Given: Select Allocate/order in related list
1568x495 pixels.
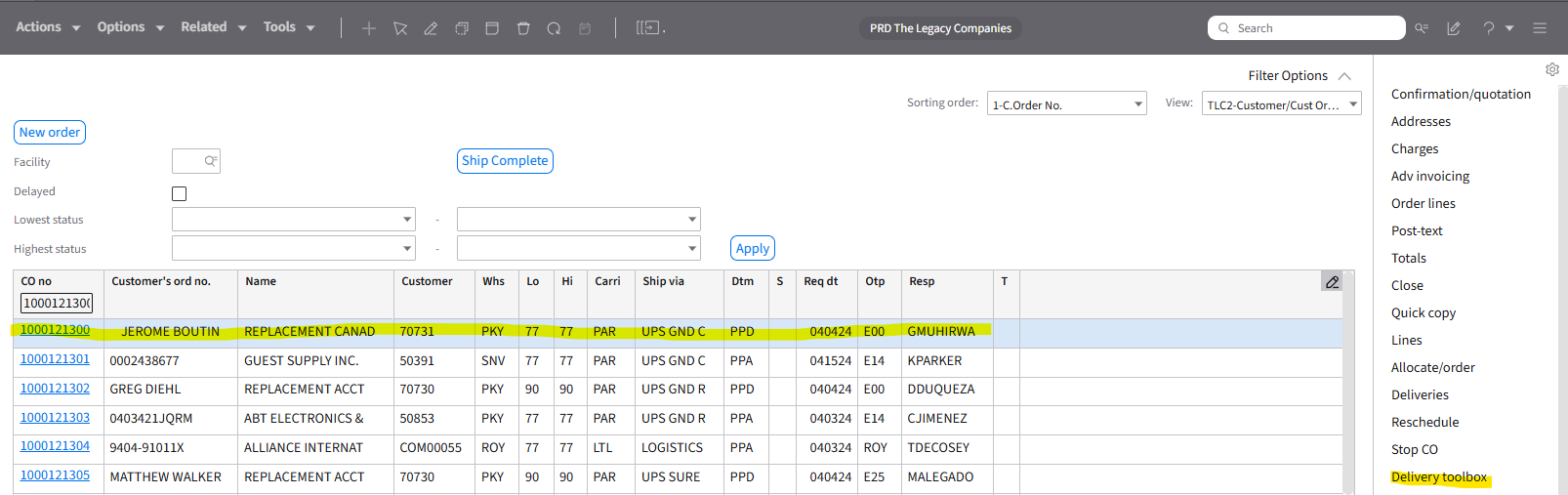Looking at the screenshot, I should (x=1433, y=367).
